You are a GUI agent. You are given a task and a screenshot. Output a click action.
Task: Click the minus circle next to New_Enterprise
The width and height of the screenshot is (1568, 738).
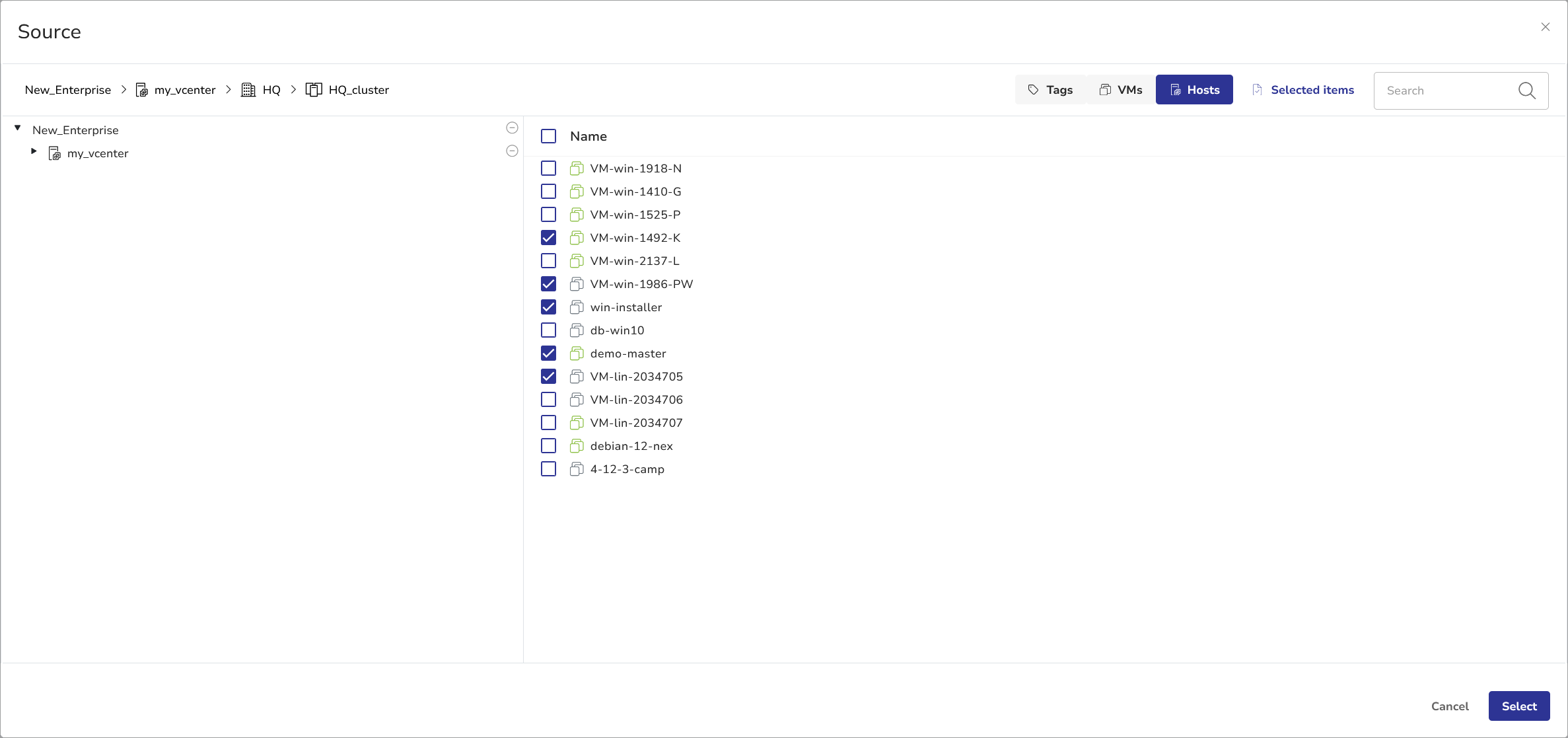pos(512,128)
